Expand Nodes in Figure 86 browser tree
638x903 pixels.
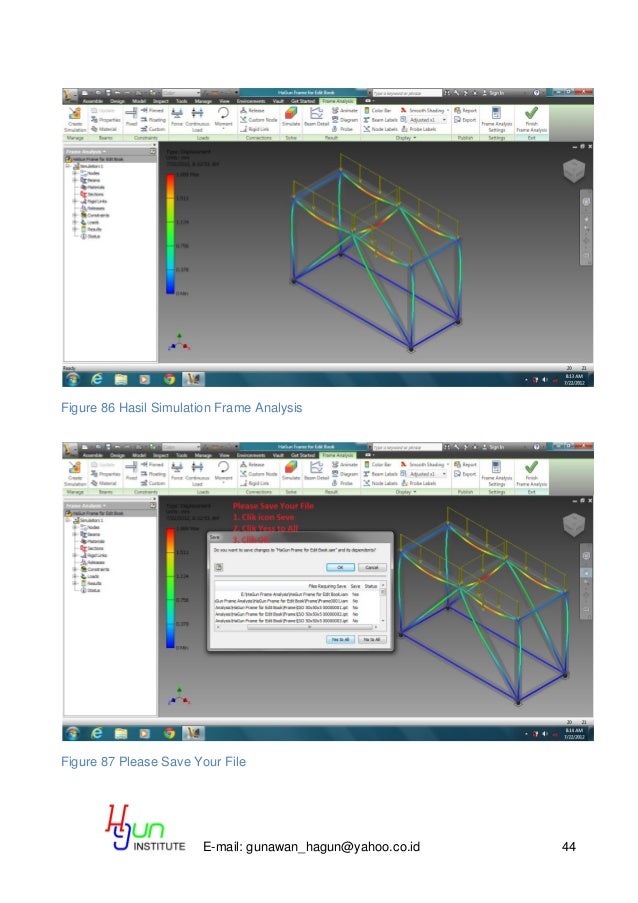[x=74, y=173]
